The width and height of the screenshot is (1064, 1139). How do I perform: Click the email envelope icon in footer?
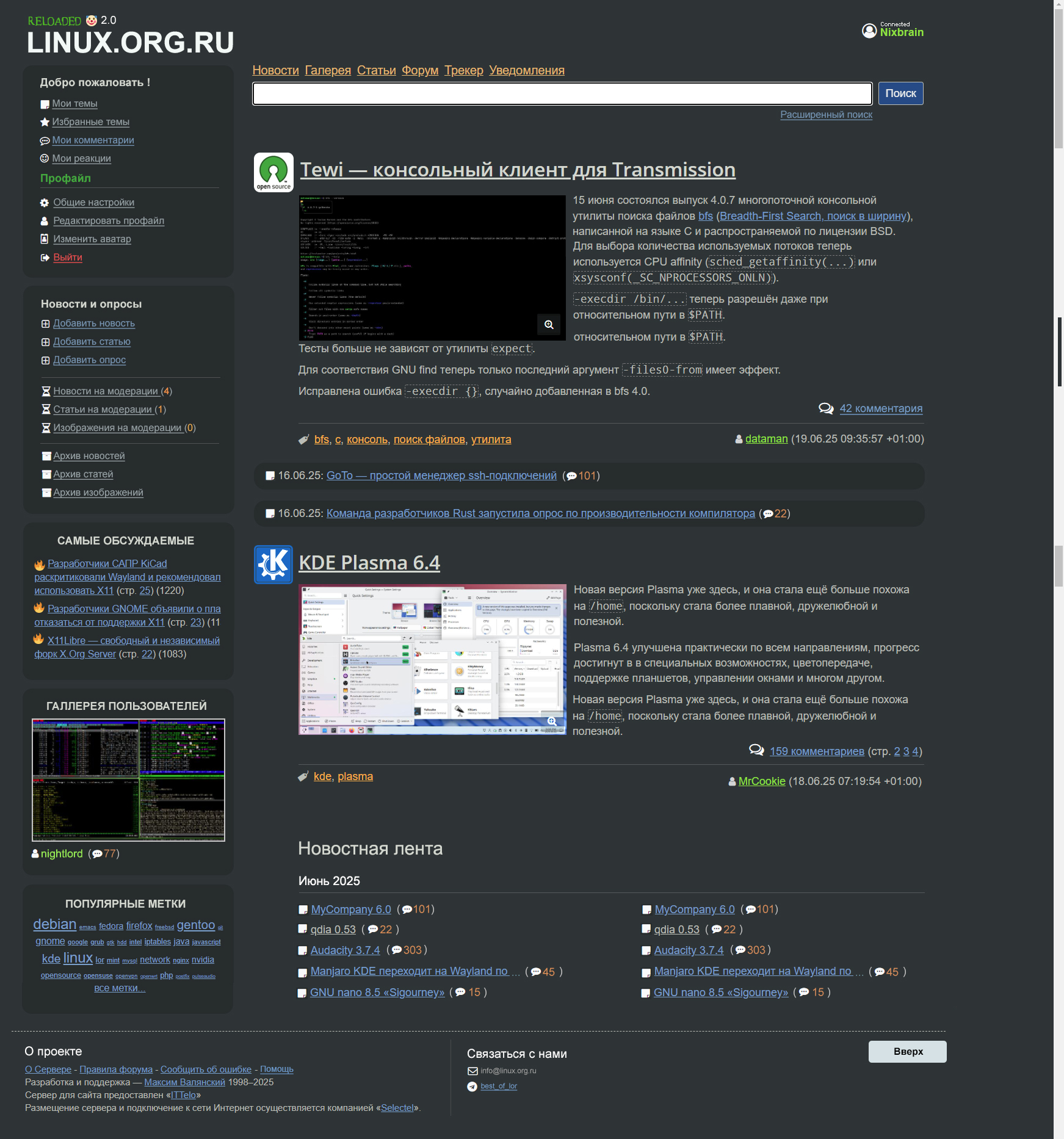[x=472, y=1071]
